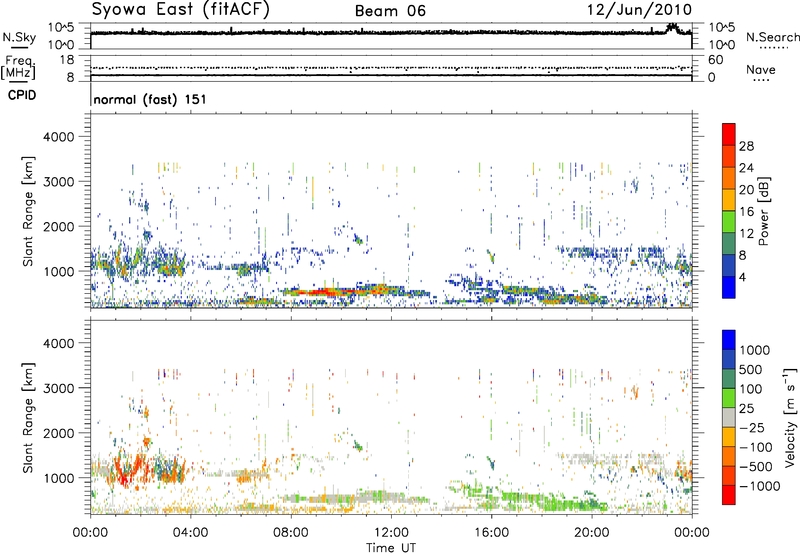Click 'Slant Range [km]' label of power panel

point(28,211)
